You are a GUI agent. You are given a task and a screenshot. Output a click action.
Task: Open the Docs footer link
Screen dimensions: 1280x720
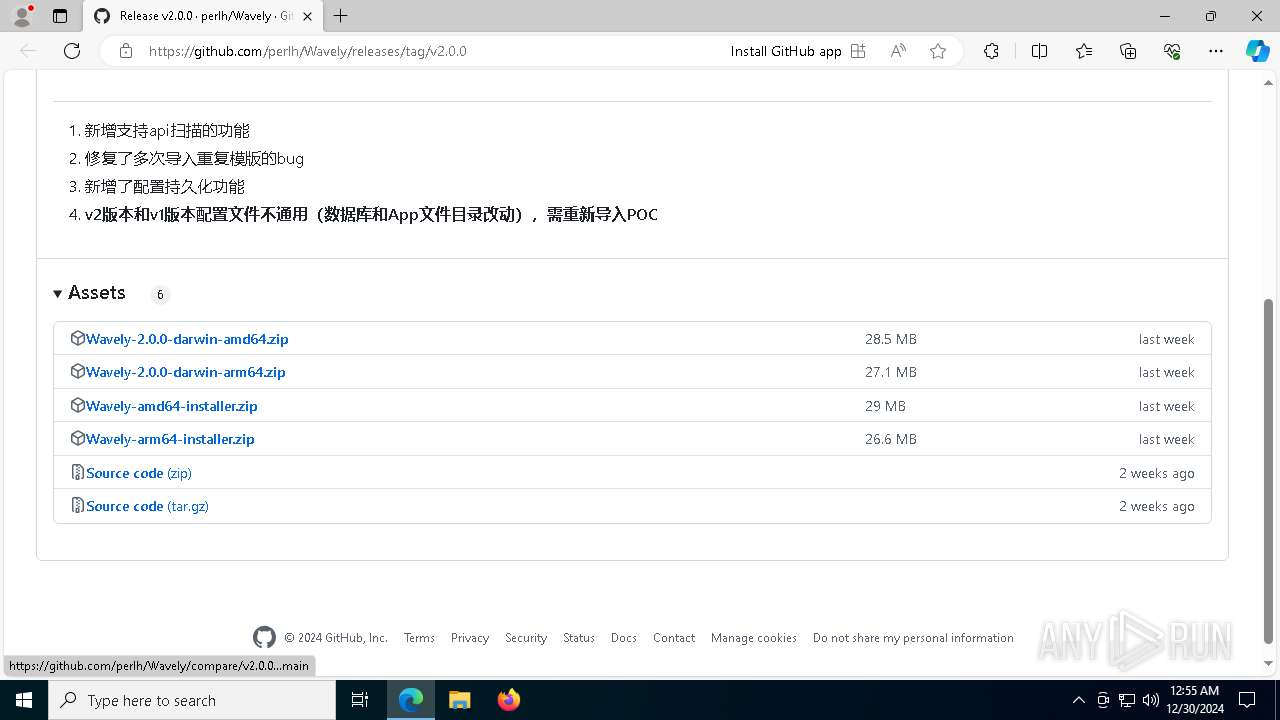pos(624,638)
